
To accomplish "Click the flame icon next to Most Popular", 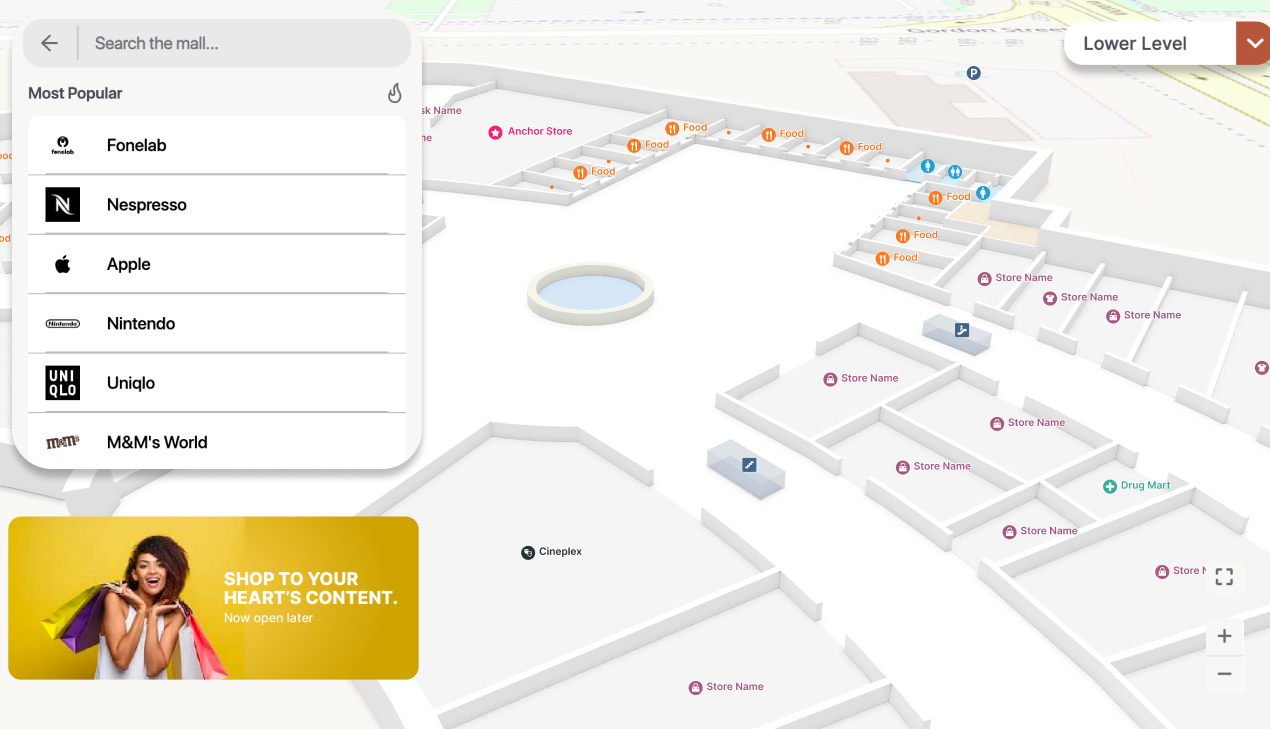I will (395, 93).
